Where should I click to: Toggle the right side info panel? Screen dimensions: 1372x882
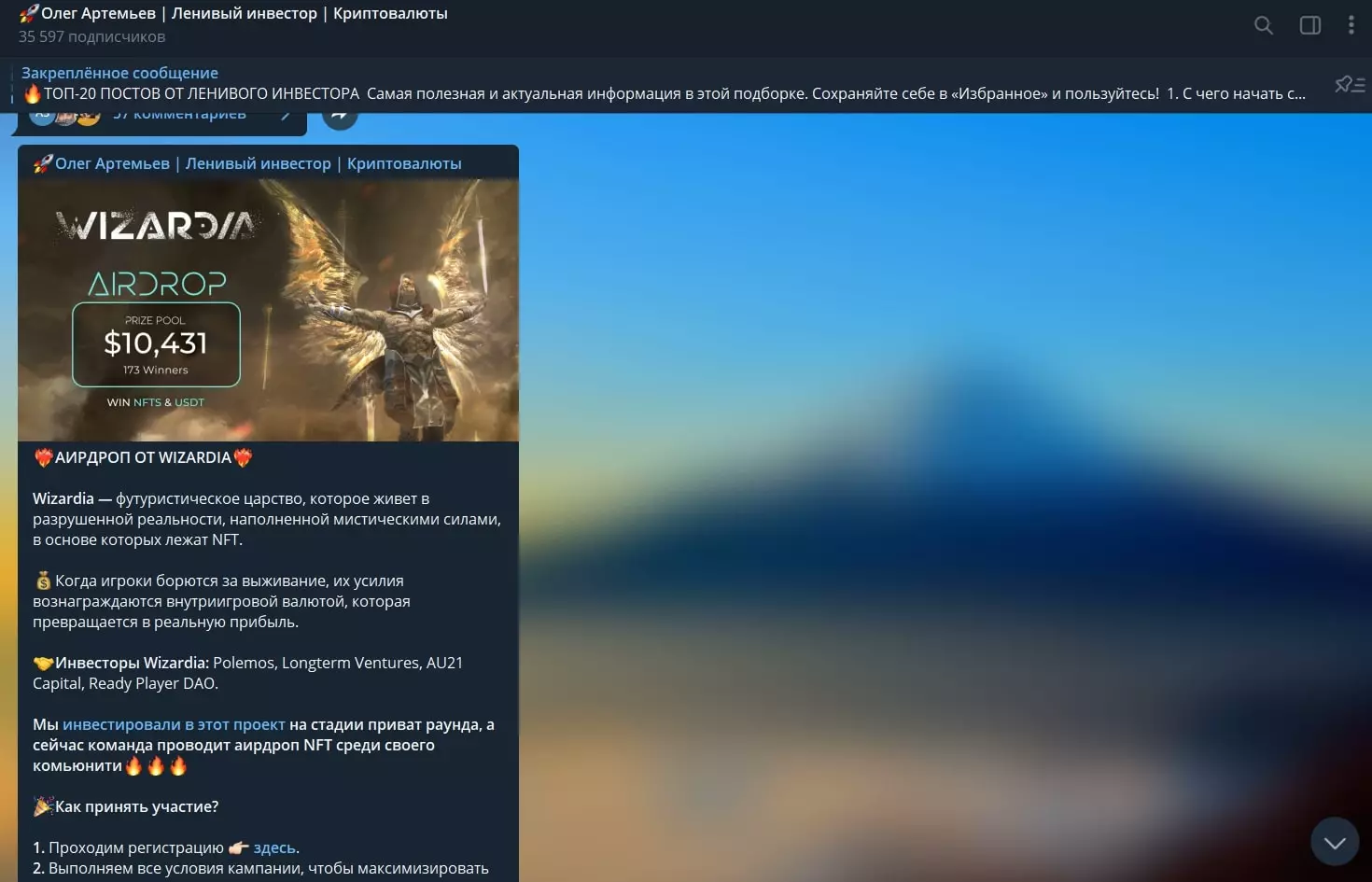click(1310, 25)
